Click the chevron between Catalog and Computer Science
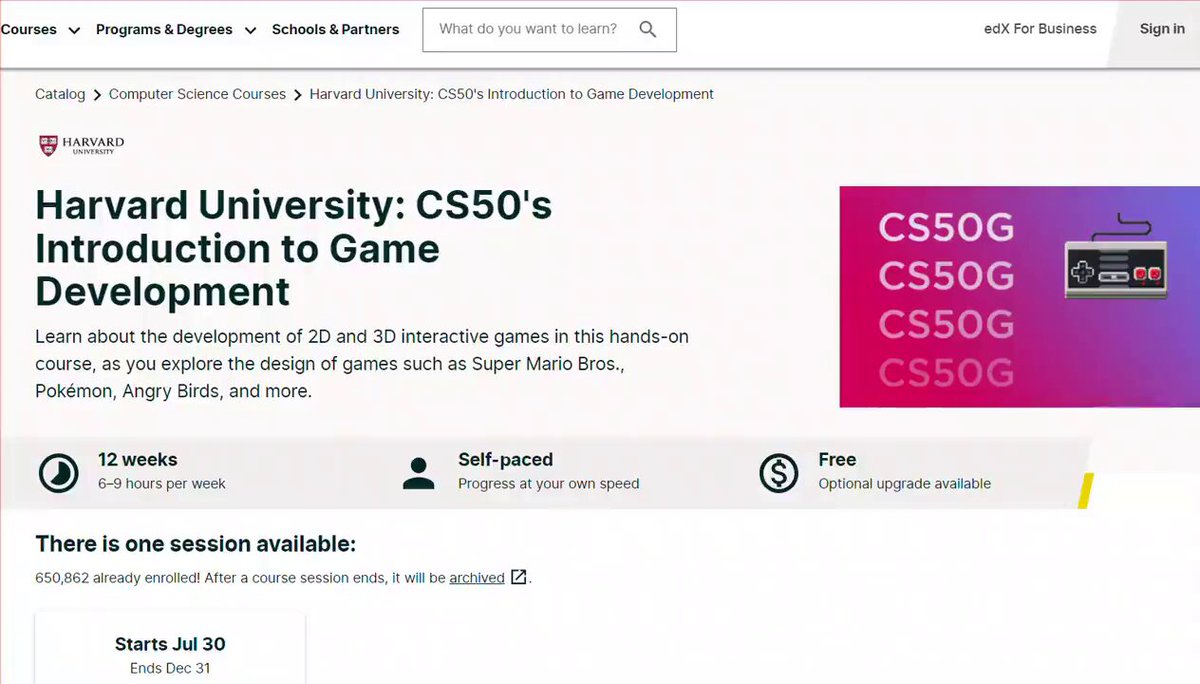 pyautogui.click(x=97, y=95)
